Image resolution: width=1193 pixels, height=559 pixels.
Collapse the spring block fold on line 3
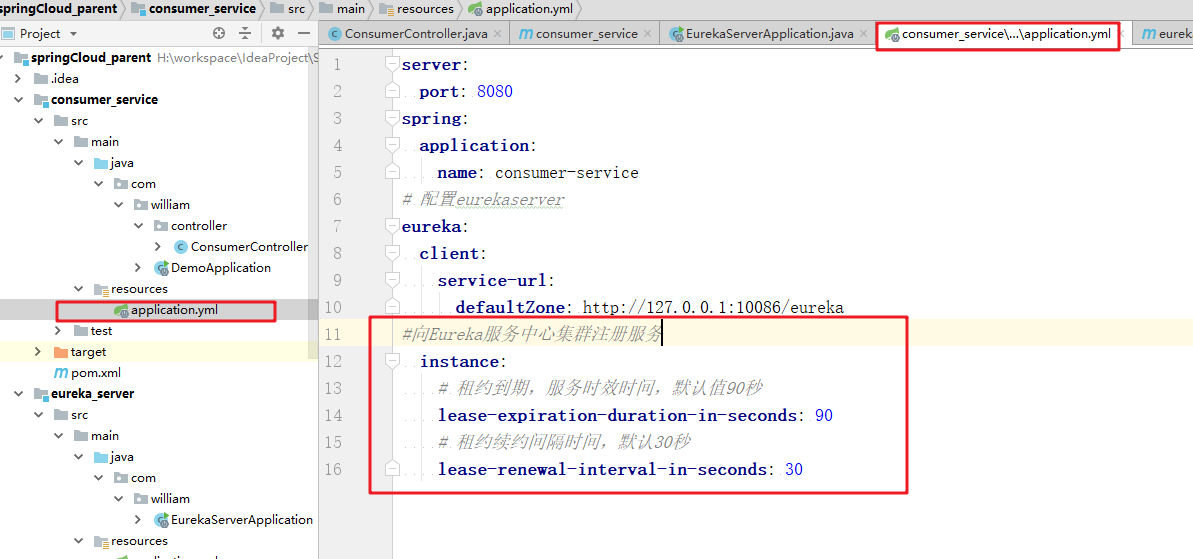click(x=392, y=119)
